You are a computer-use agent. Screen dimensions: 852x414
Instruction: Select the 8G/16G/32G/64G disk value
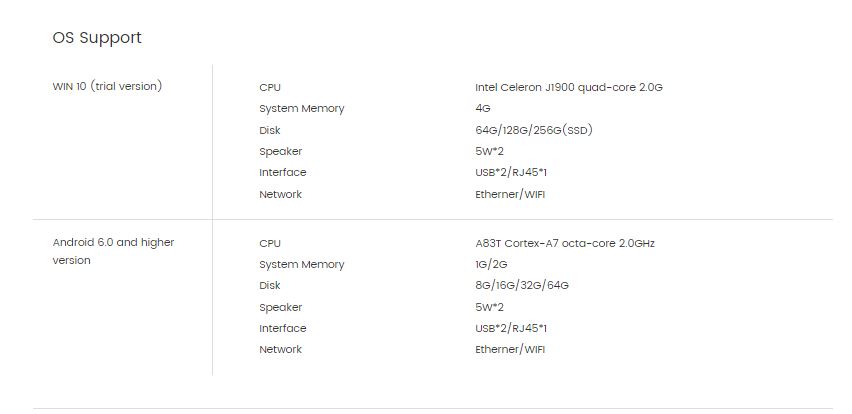522,286
